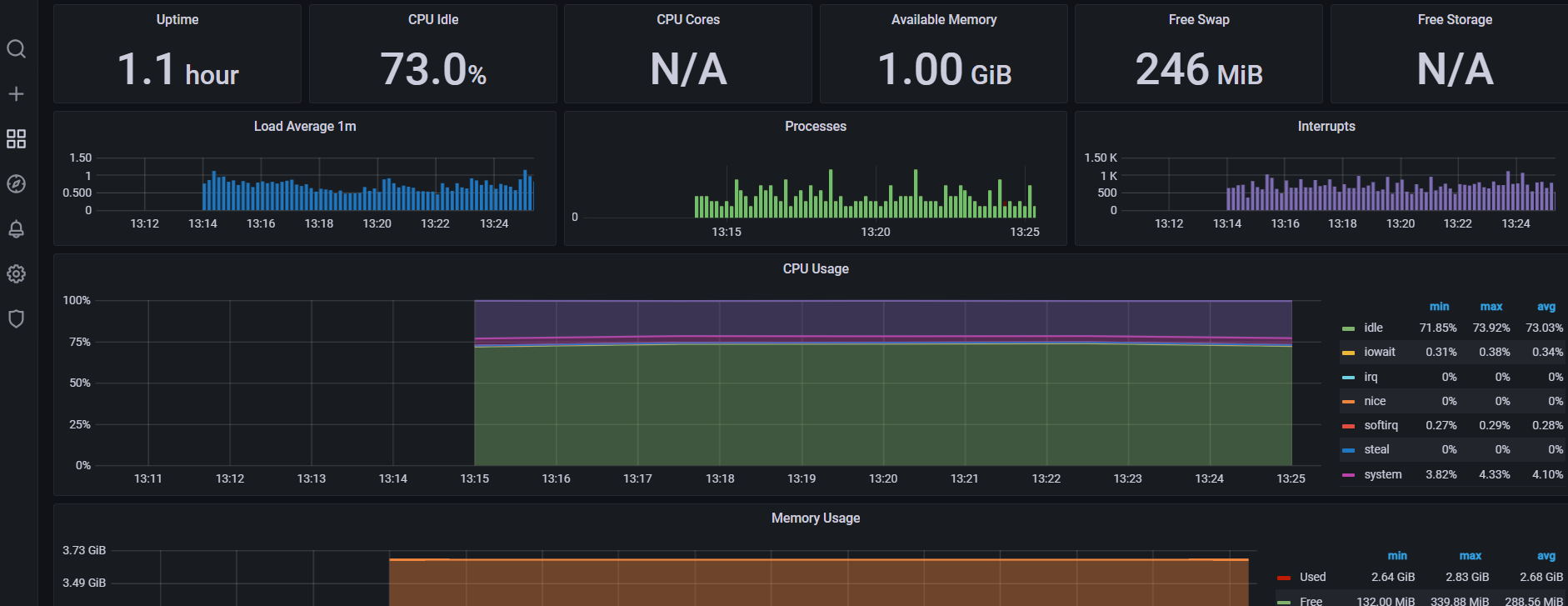Click the '1.00 GiB' available memory value
Screen dimensions: 1568x606
pyautogui.click(x=944, y=69)
